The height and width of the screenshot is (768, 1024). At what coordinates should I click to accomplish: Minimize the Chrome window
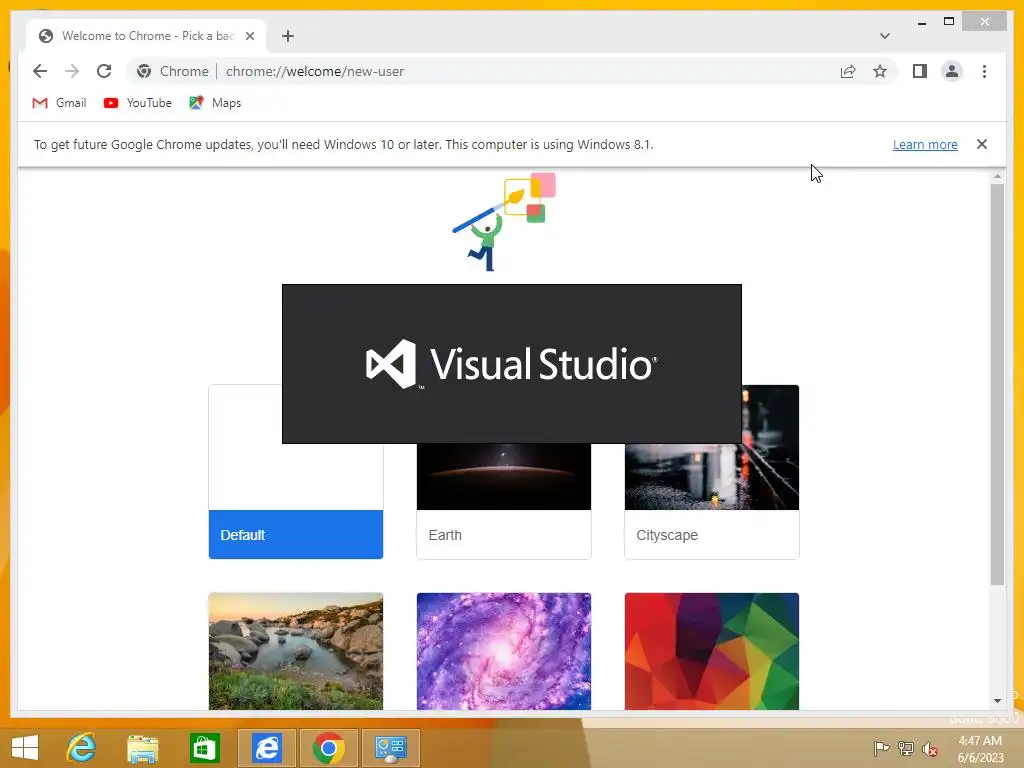tap(921, 22)
